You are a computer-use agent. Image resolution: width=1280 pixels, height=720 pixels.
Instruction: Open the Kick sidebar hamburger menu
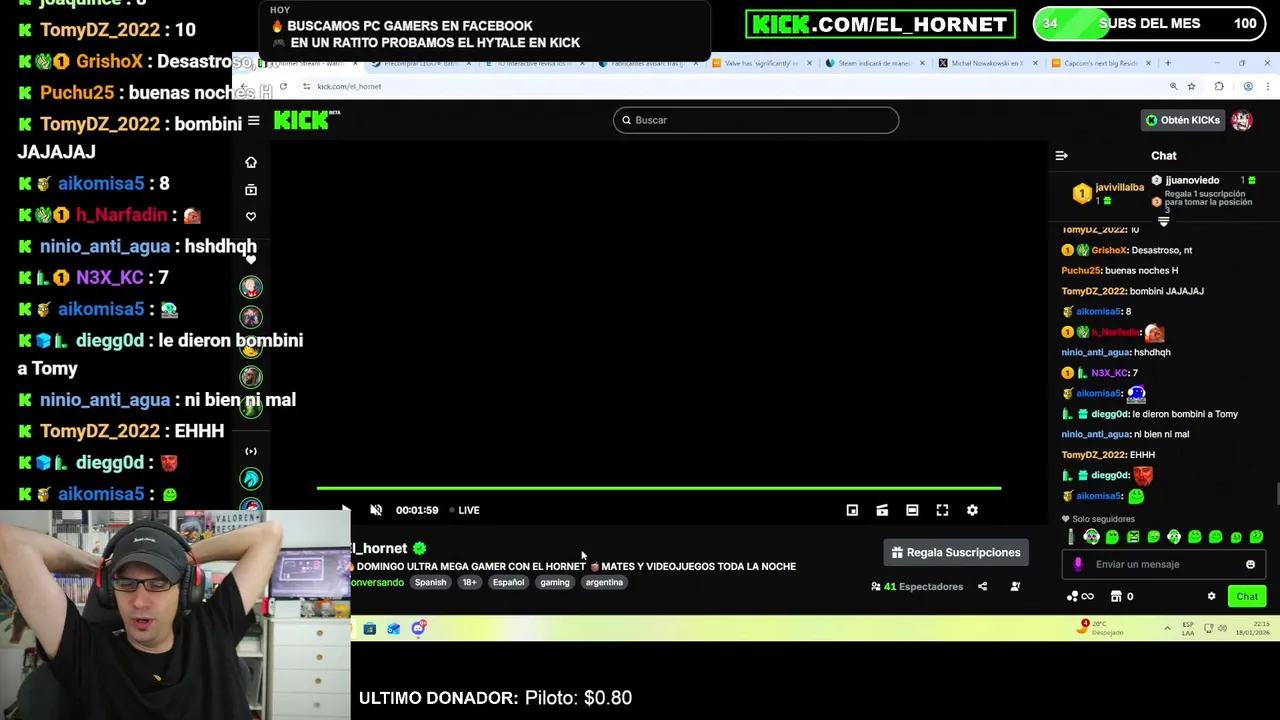tap(253, 120)
